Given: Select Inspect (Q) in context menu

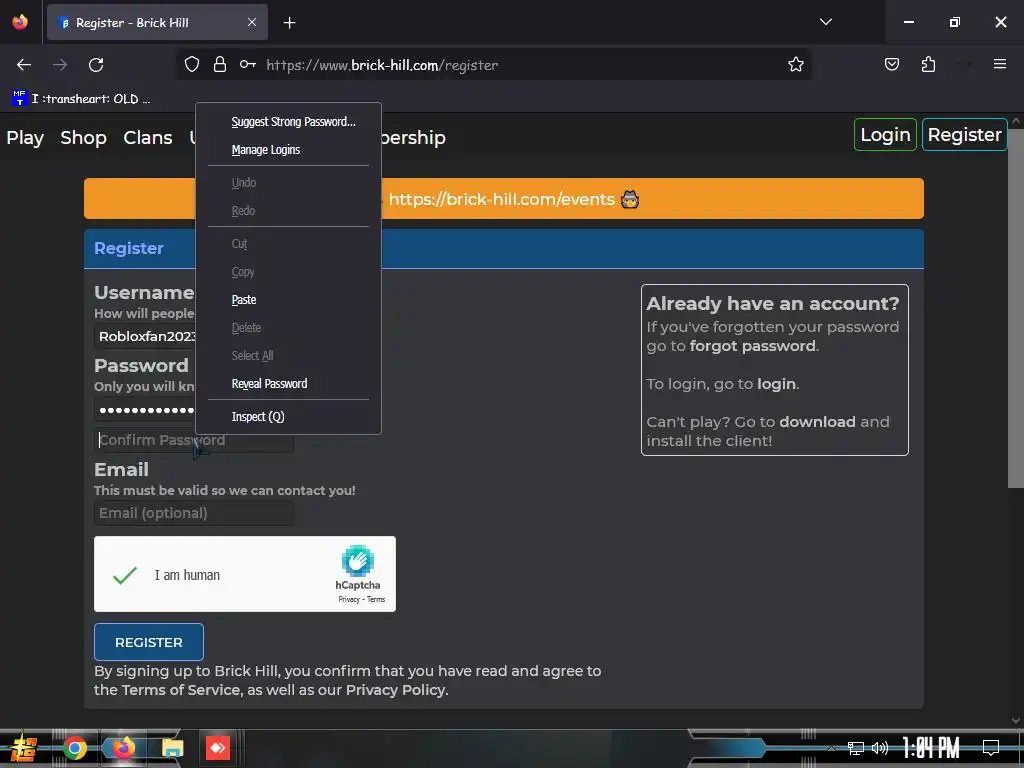Looking at the screenshot, I should click(x=257, y=417).
